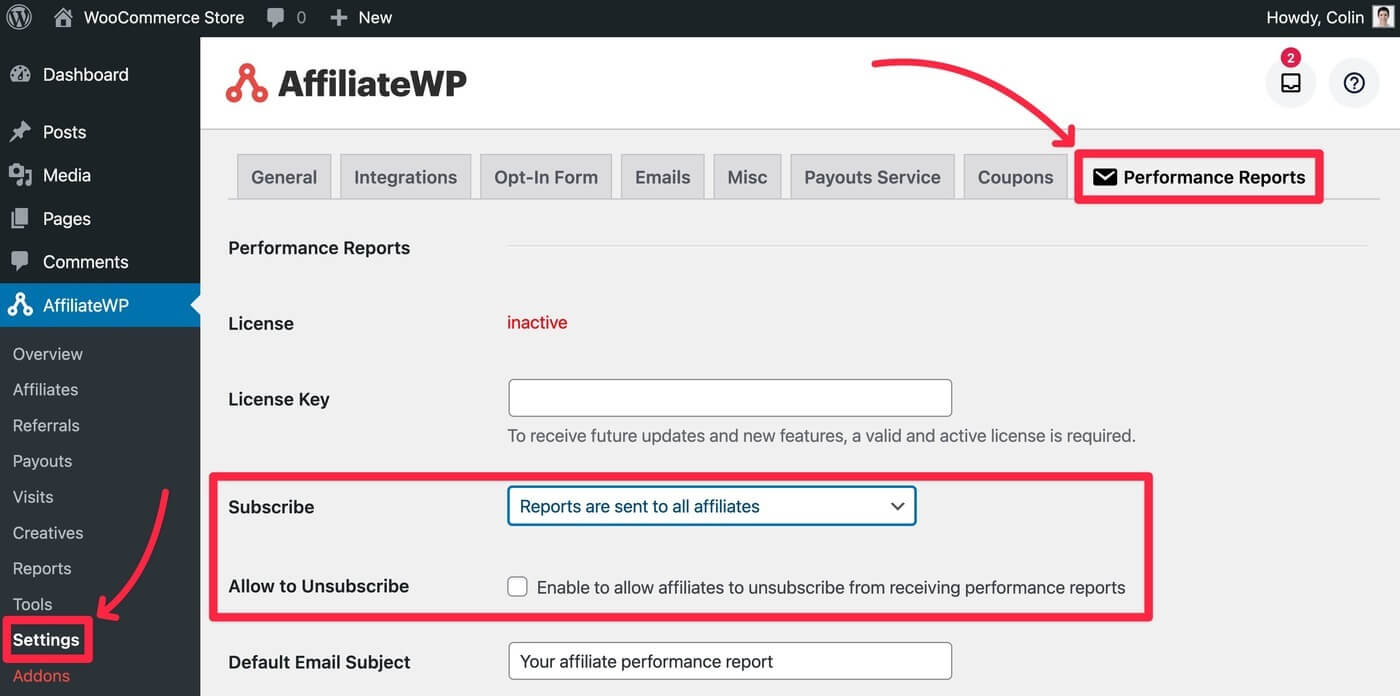The width and height of the screenshot is (1400, 696).
Task: Open the Payouts Service tab
Action: pyautogui.click(x=872, y=177)
